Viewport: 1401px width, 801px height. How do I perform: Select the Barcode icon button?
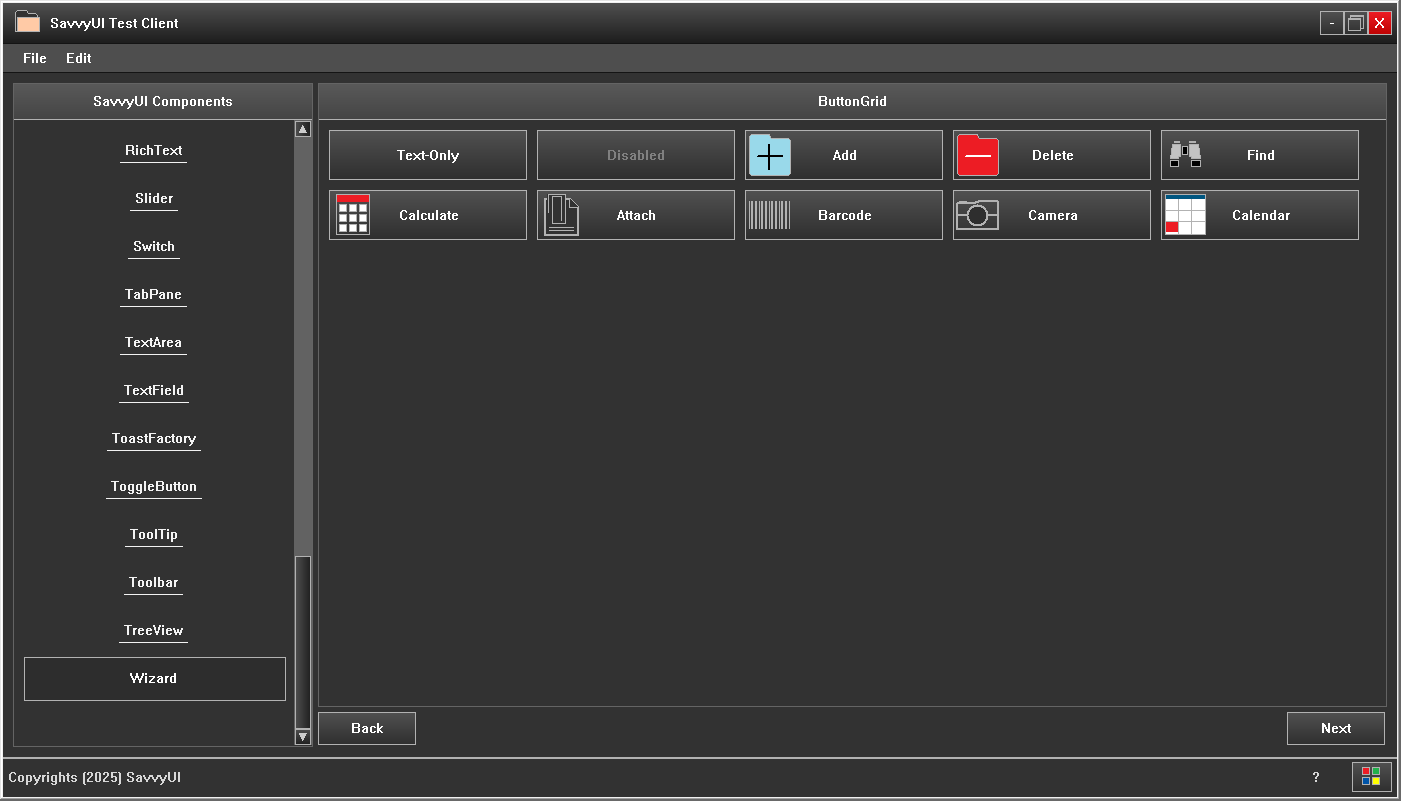843,215
